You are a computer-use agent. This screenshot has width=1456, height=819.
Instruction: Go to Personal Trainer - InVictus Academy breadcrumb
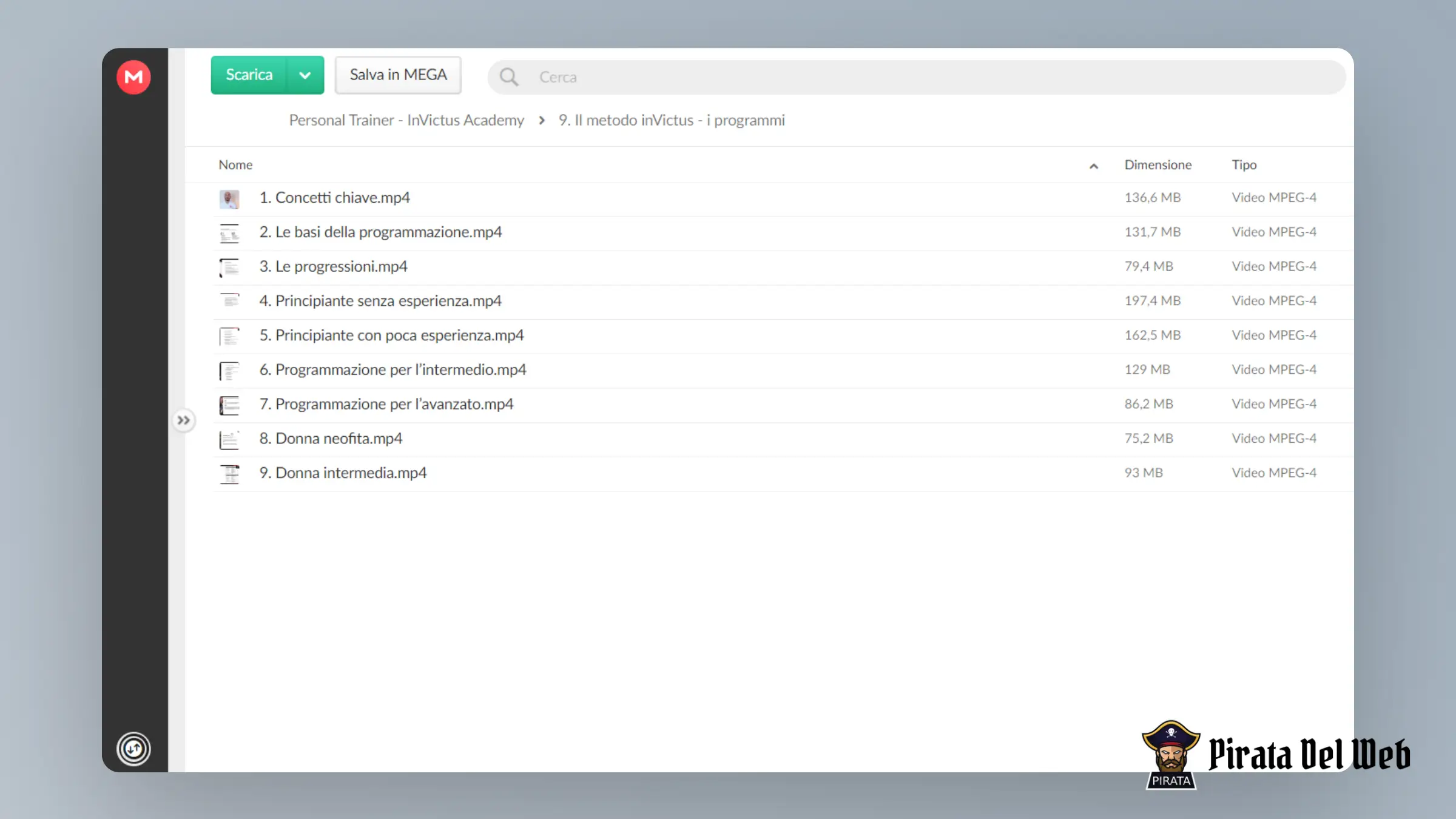coord(406,120)
